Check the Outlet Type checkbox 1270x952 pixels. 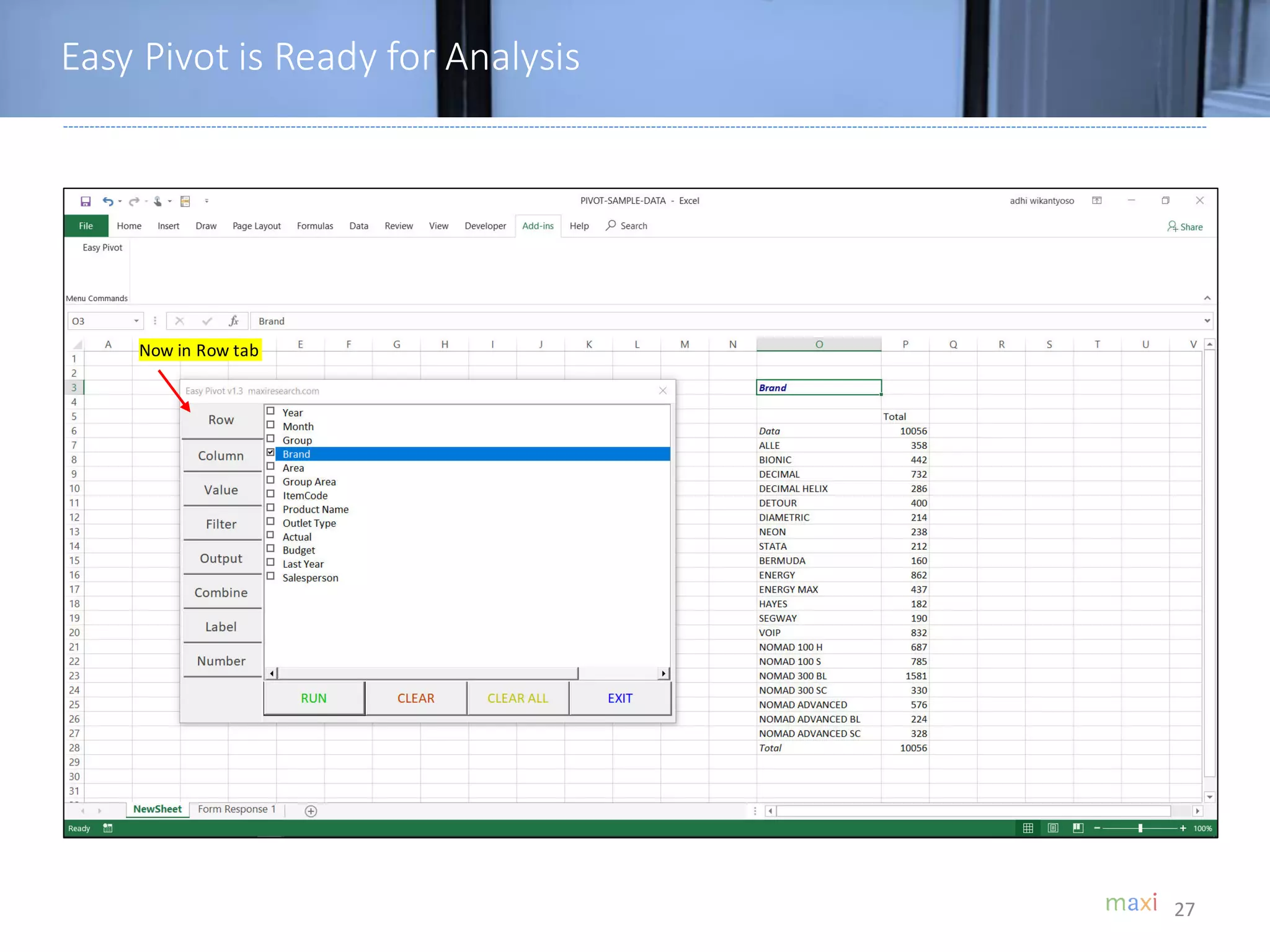coord(271,521)
